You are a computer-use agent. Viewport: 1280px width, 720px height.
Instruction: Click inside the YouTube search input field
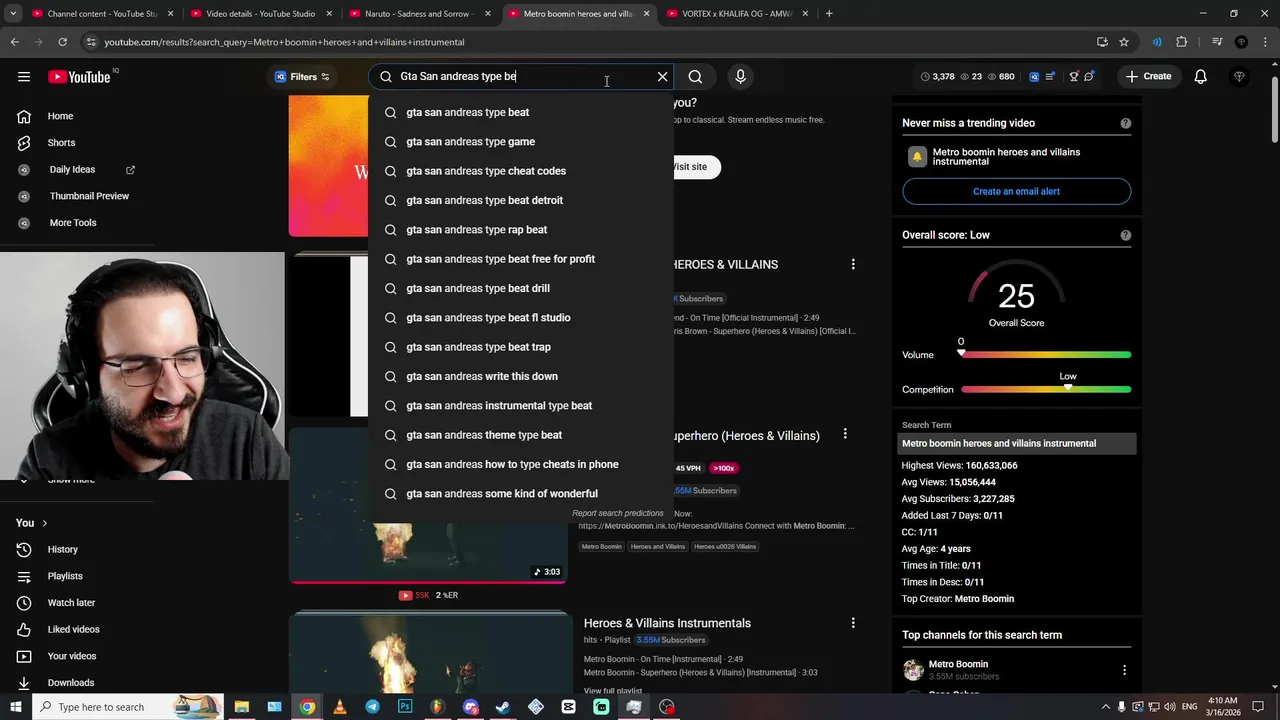click(x=520, y=76)
